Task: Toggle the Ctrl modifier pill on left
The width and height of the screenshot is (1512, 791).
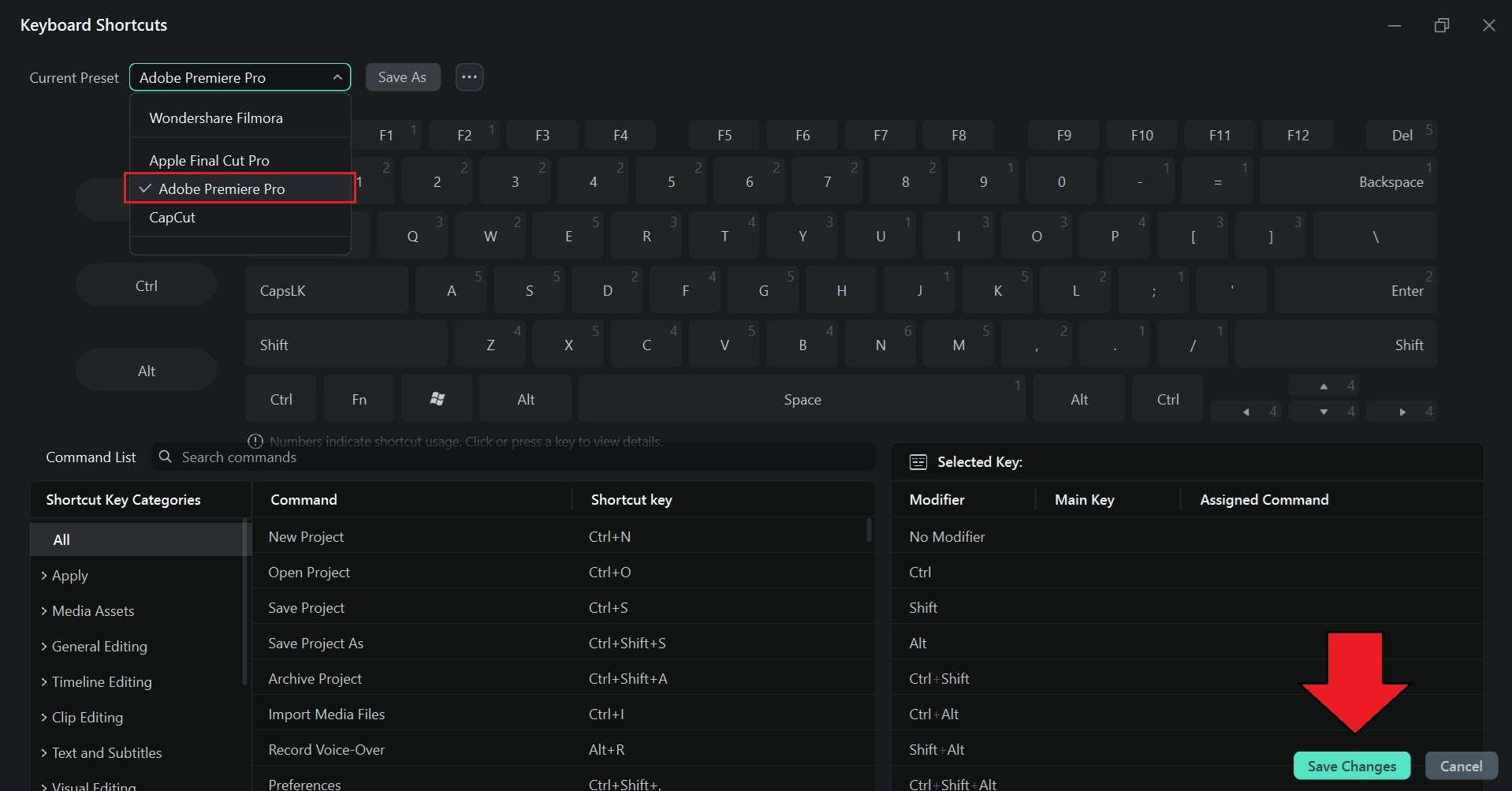Action: tap(147, 285)
